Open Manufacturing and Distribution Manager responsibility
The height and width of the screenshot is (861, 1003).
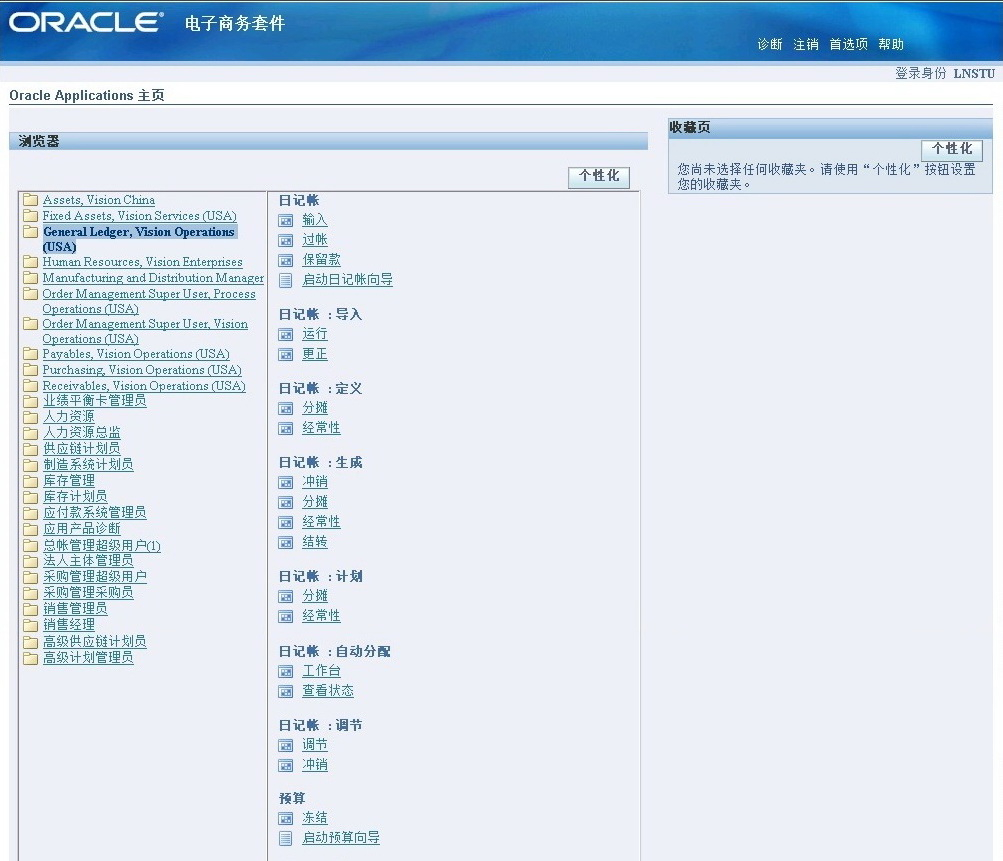point(153,278)
